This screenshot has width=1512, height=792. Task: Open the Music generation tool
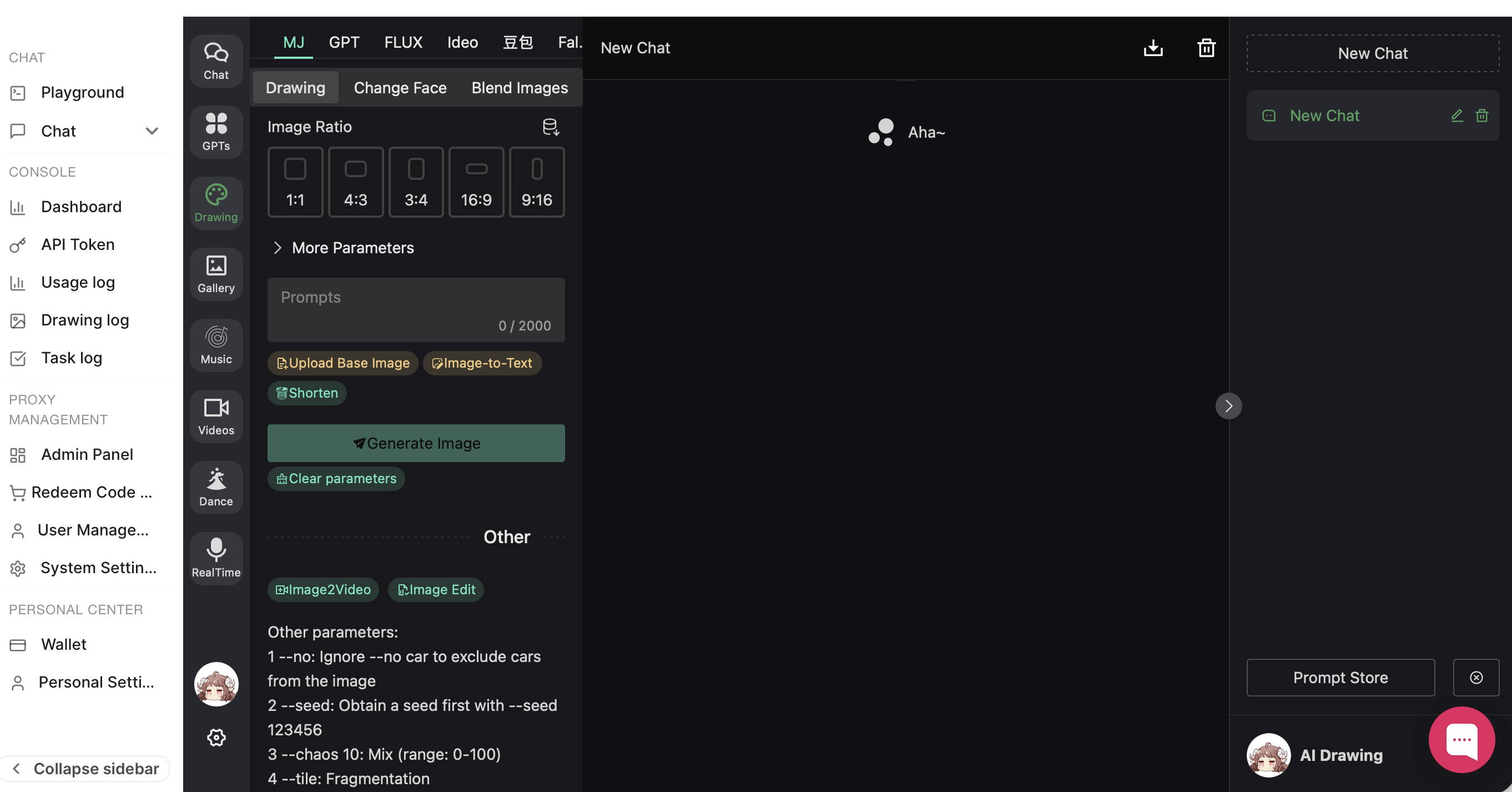point(216,345)
